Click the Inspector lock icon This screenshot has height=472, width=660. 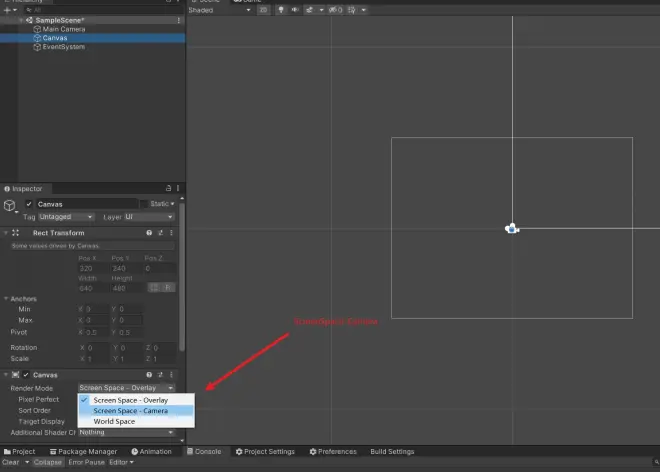(168, 188)
